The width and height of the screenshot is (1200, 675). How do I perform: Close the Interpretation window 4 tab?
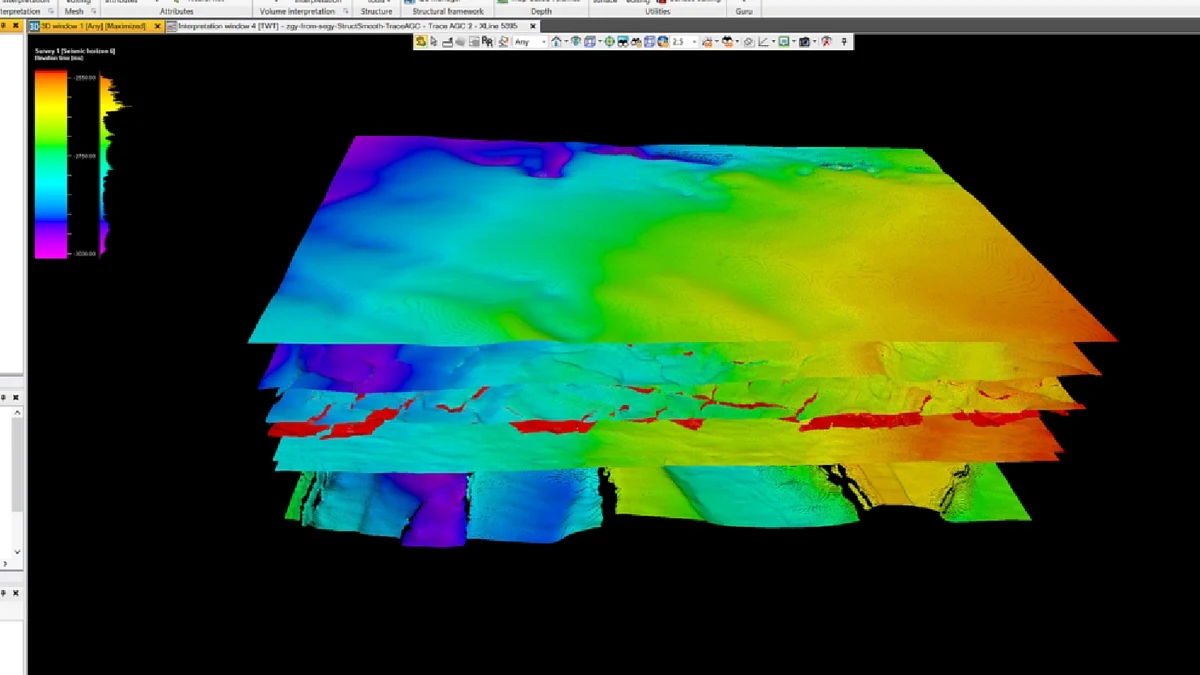point(534,26)
